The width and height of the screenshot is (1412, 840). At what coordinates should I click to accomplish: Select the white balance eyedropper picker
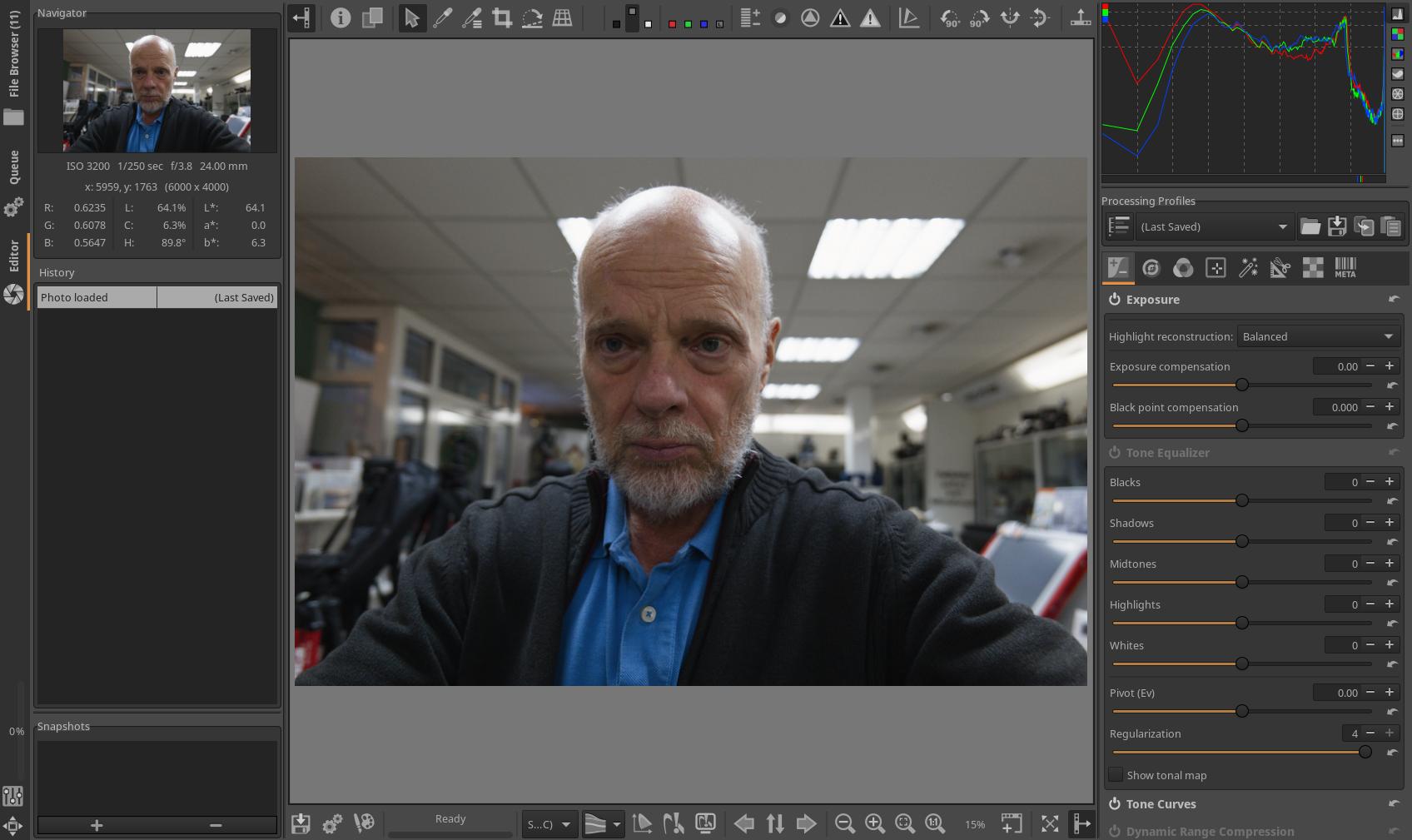click(x=442, y=18)
